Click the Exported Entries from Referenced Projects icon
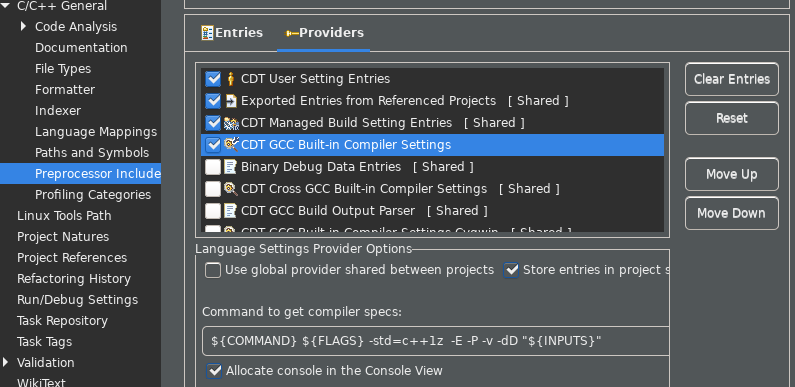 point(231,101)
